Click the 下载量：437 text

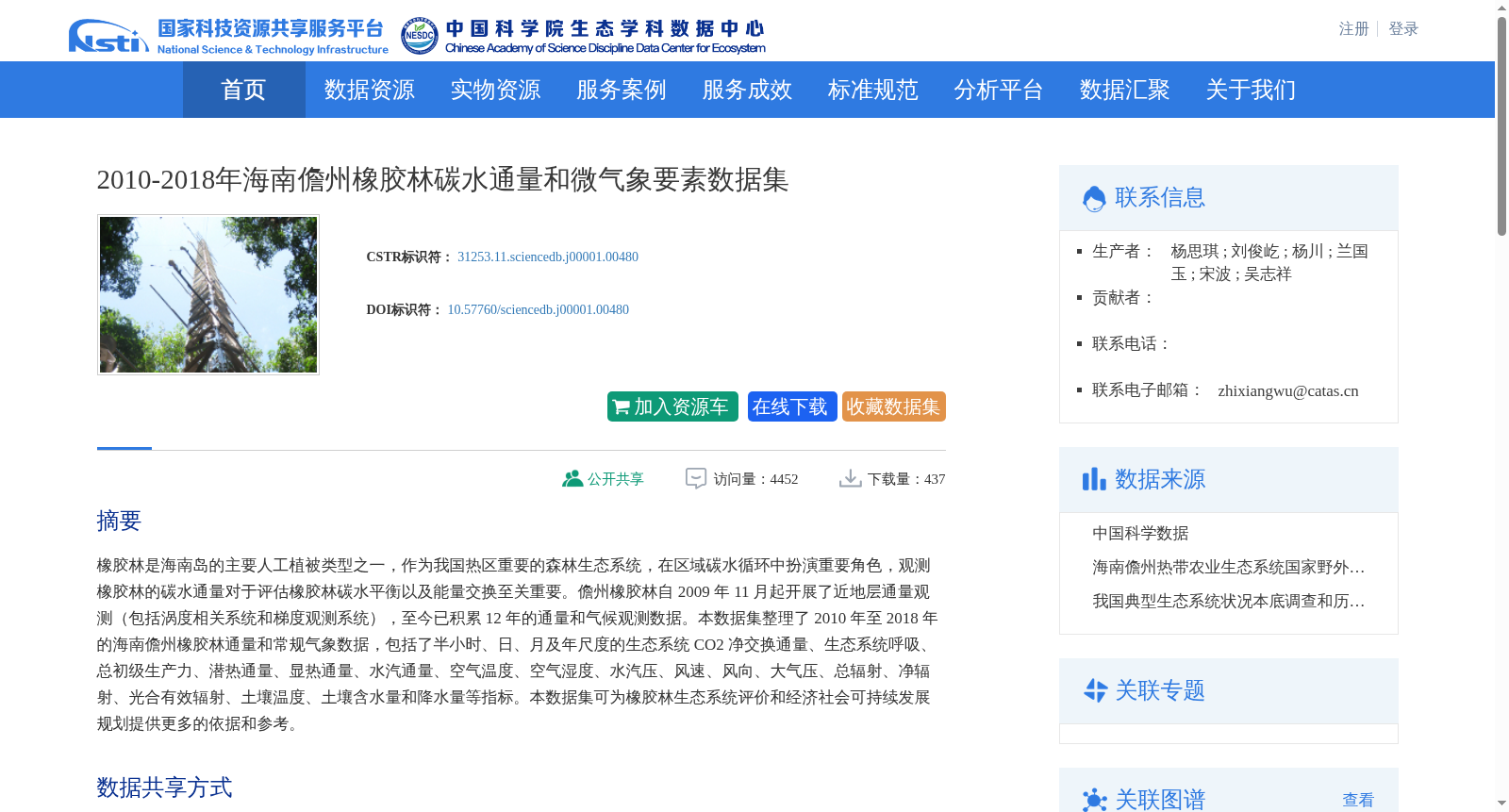click(x=906, y=479)
